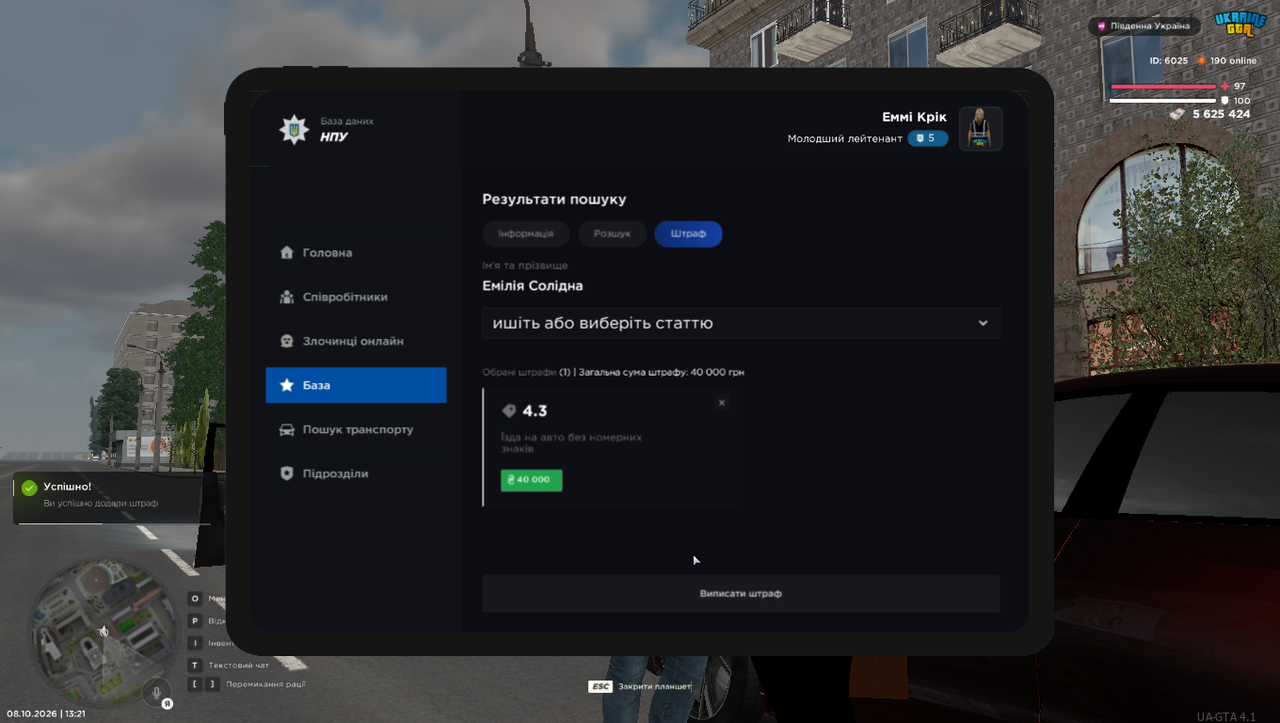Click the date and time 08.10.2026
The image size is (1280, 723).
coord(46,714)
